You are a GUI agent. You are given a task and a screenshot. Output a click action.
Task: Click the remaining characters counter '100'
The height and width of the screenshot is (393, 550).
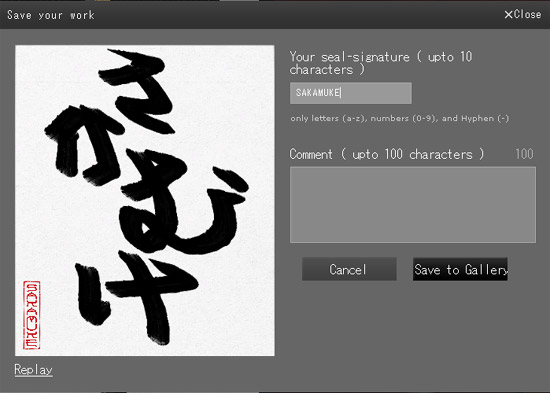pos(524,154)
